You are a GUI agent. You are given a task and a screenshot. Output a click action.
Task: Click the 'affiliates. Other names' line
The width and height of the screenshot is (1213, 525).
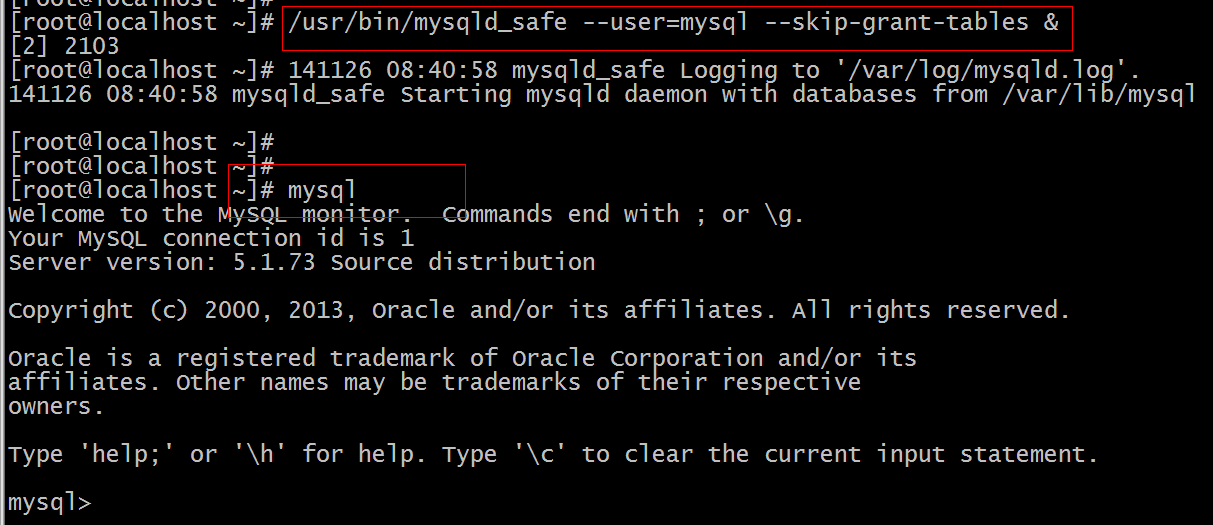pos(434,382)
